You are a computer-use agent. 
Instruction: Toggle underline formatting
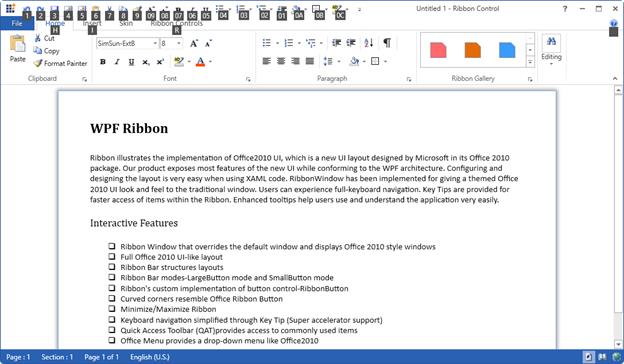pyautogui.click(x=131, y=62)
